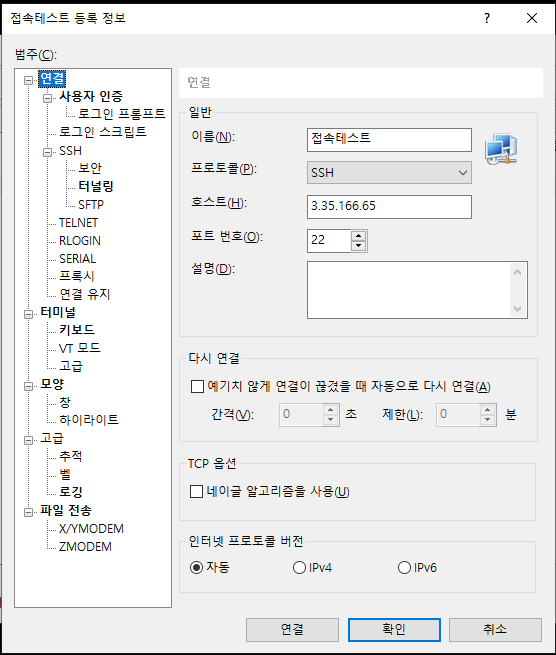The height and width of the screenshot is (655, 556).
Task: Select the 터미널 category
Action: [x=58, y=312]
